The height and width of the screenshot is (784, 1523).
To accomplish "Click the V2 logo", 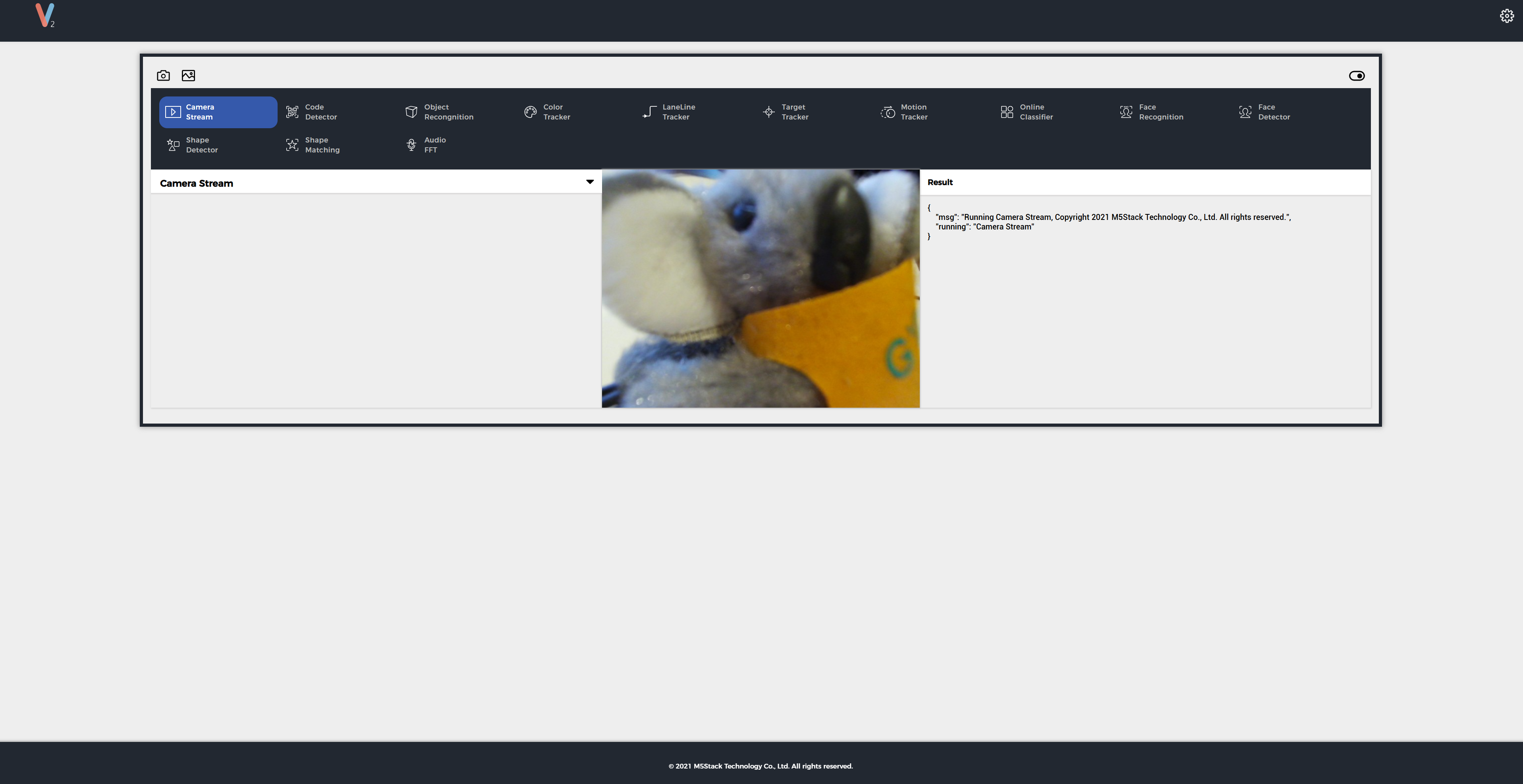I will point(44,15).
